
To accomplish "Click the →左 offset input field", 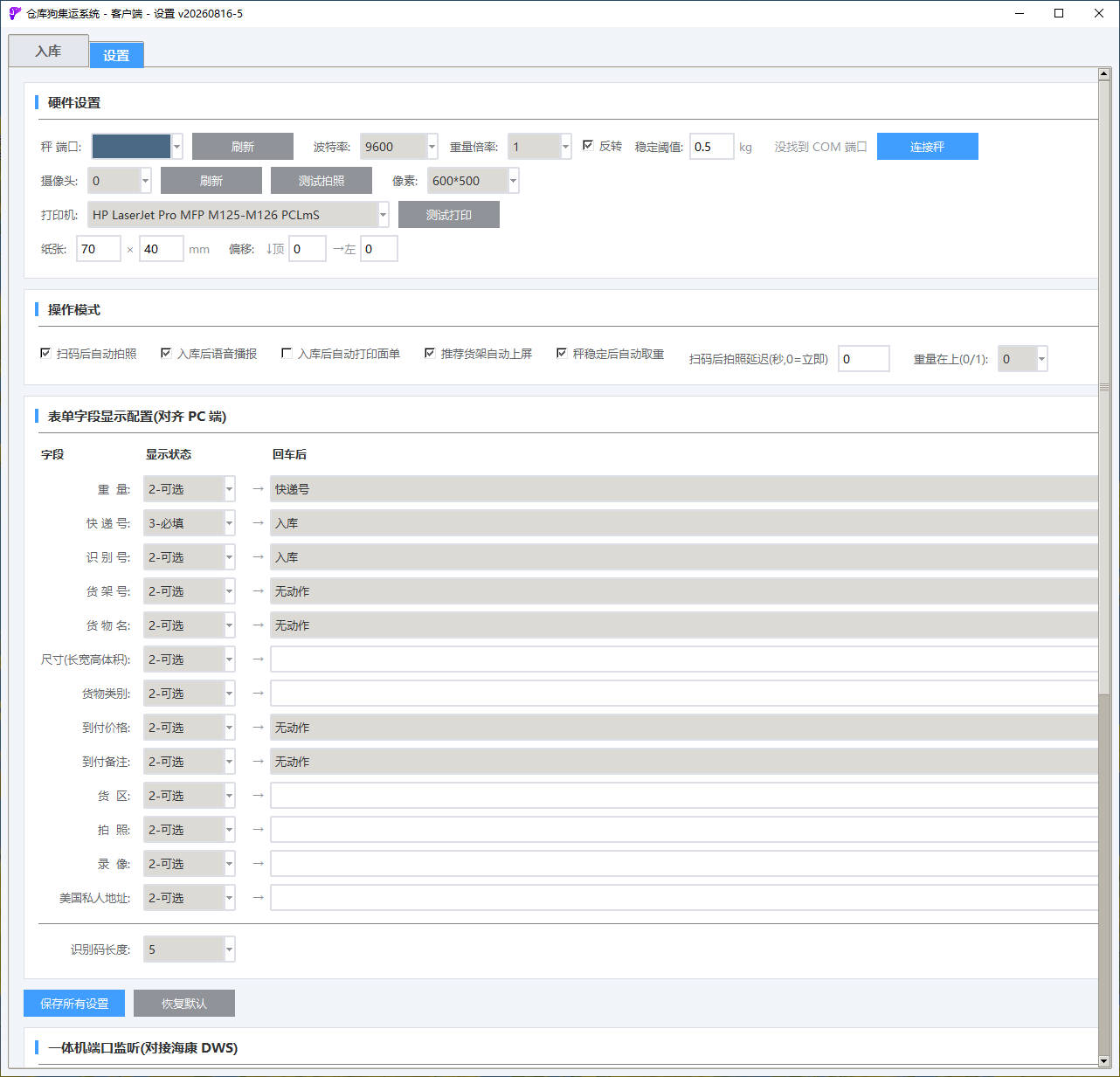I will 379,249.
